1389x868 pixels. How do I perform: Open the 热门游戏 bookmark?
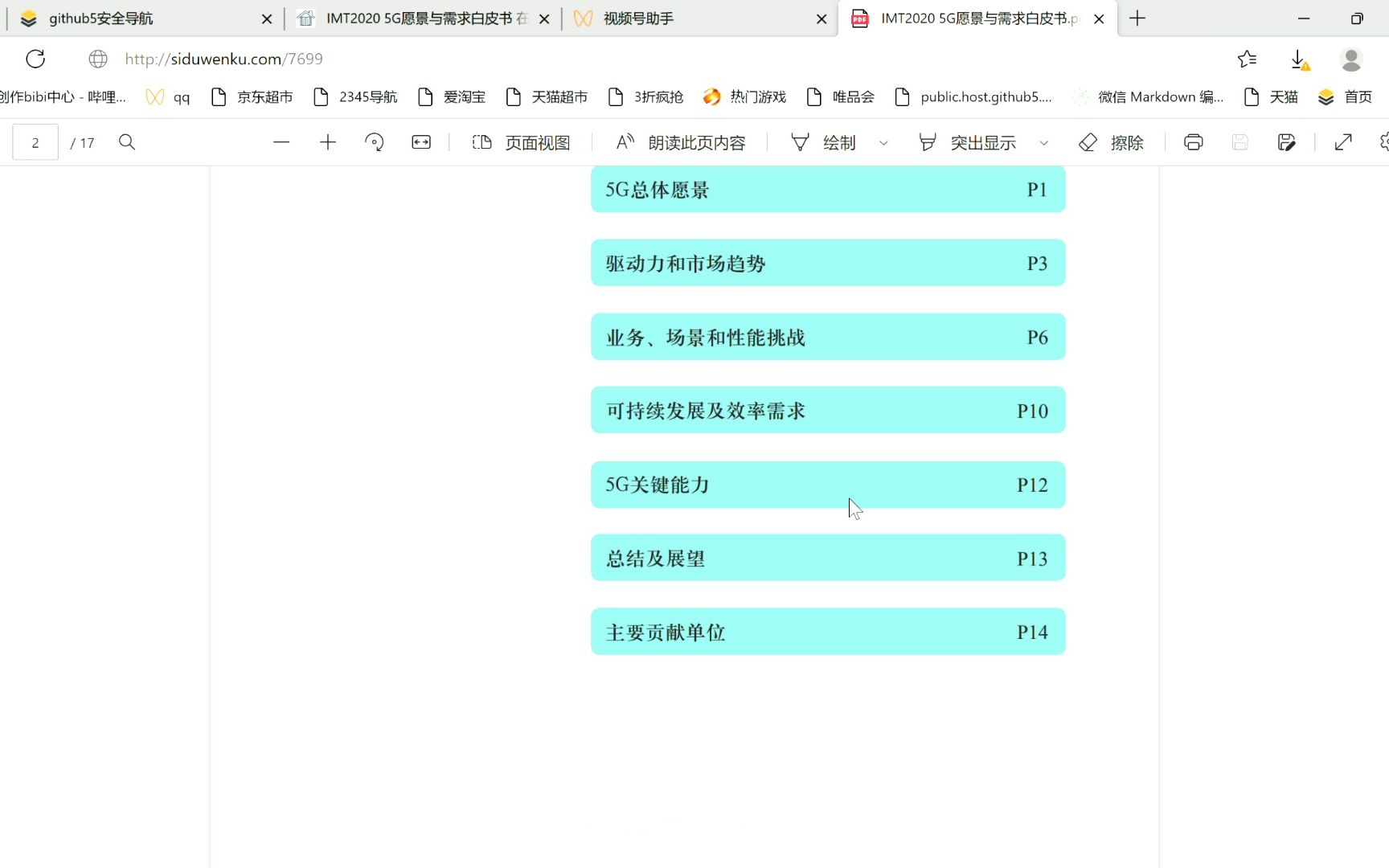pos(744,97)
